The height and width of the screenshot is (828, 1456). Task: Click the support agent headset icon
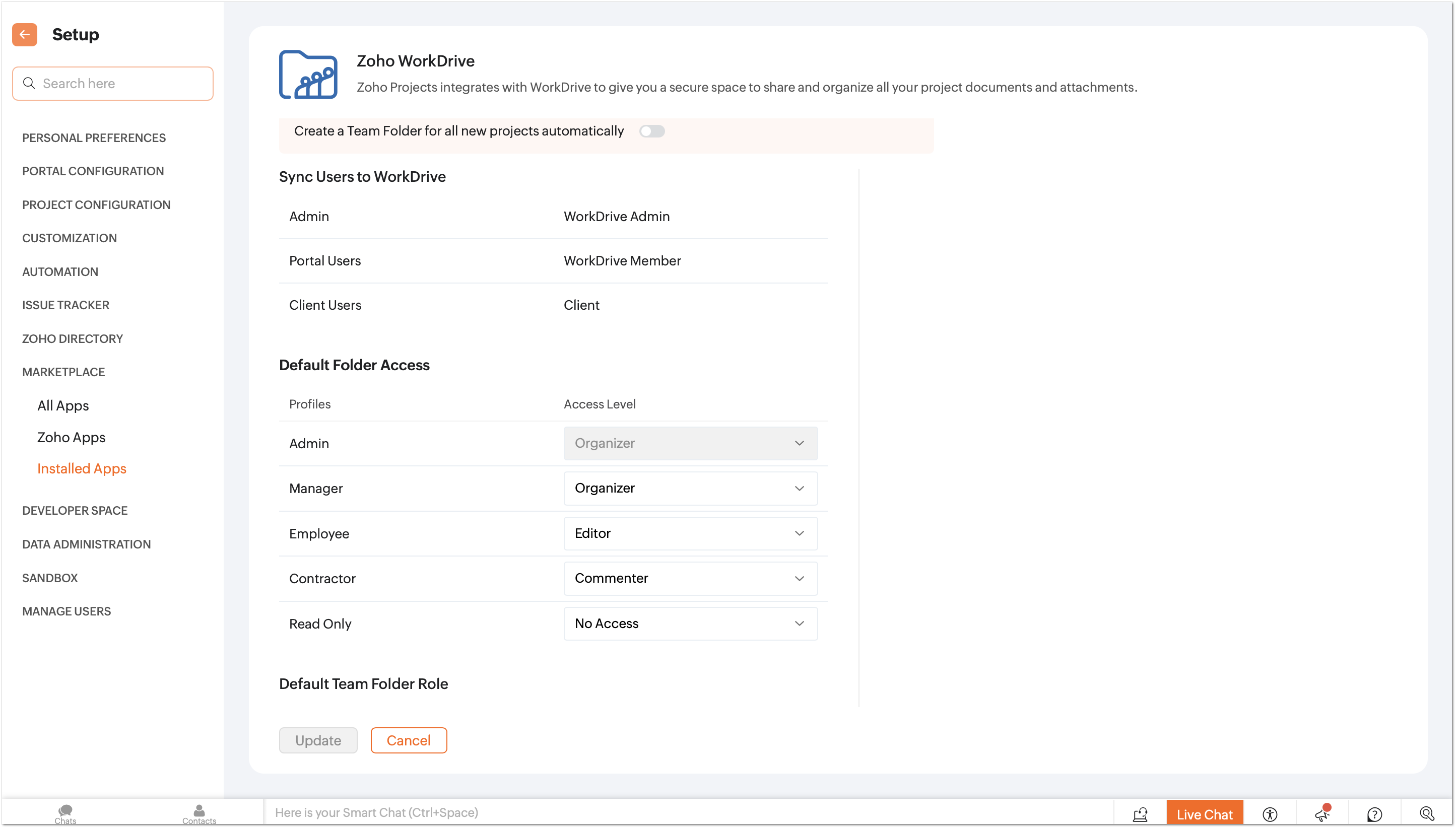[x=1140, y=814]
